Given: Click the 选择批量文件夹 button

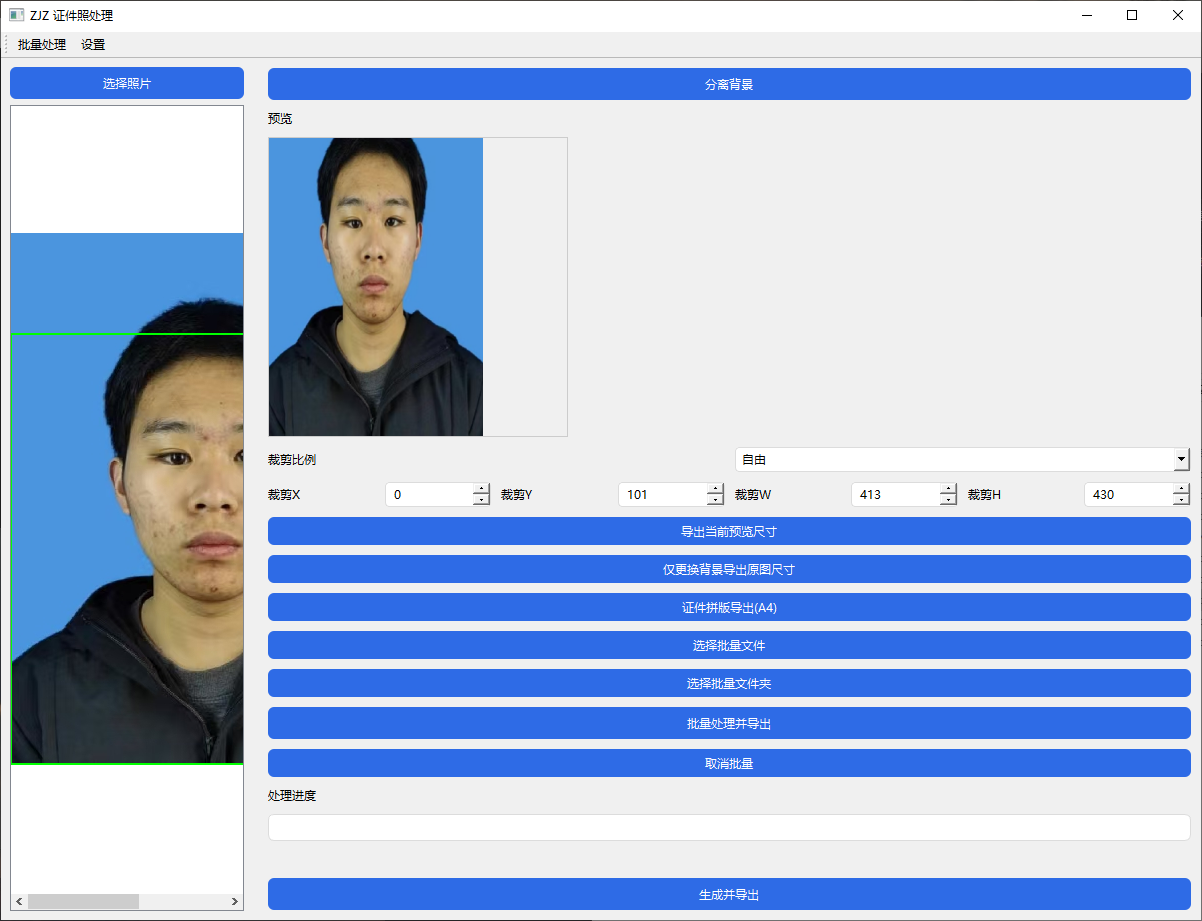Looking at the screenshot, I should (727, 683).
